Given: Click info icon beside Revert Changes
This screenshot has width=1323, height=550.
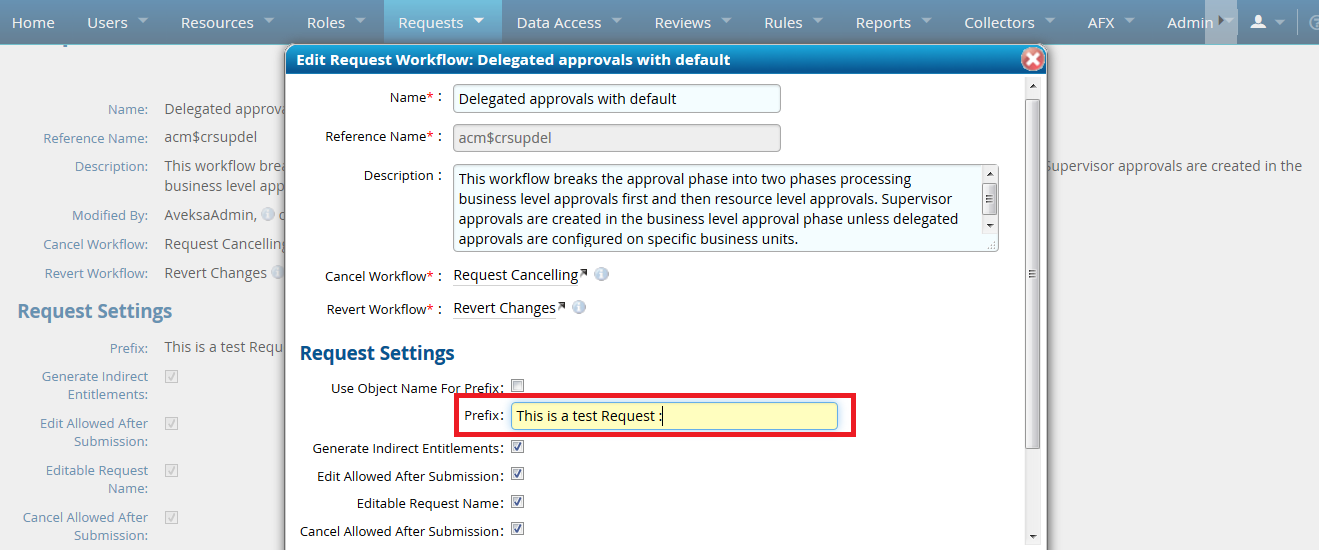Looking at the screenshot, I should click(578, 308).
